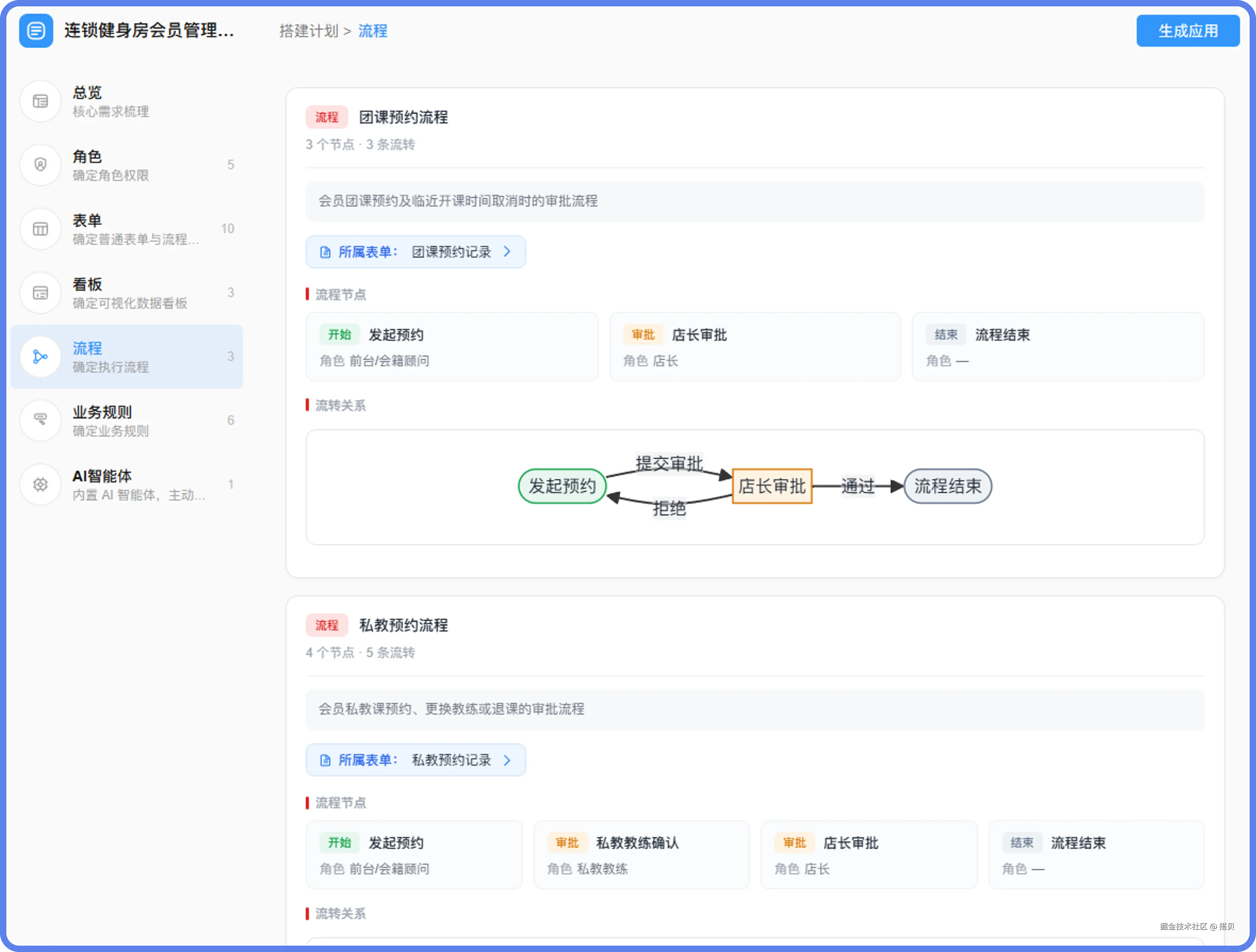Image resolution: width=1256 pixels, height=952 pixels.
Task: Click description 会员团课预约及临近开课时间取消时的审批流程
Action: click(458, 201)
